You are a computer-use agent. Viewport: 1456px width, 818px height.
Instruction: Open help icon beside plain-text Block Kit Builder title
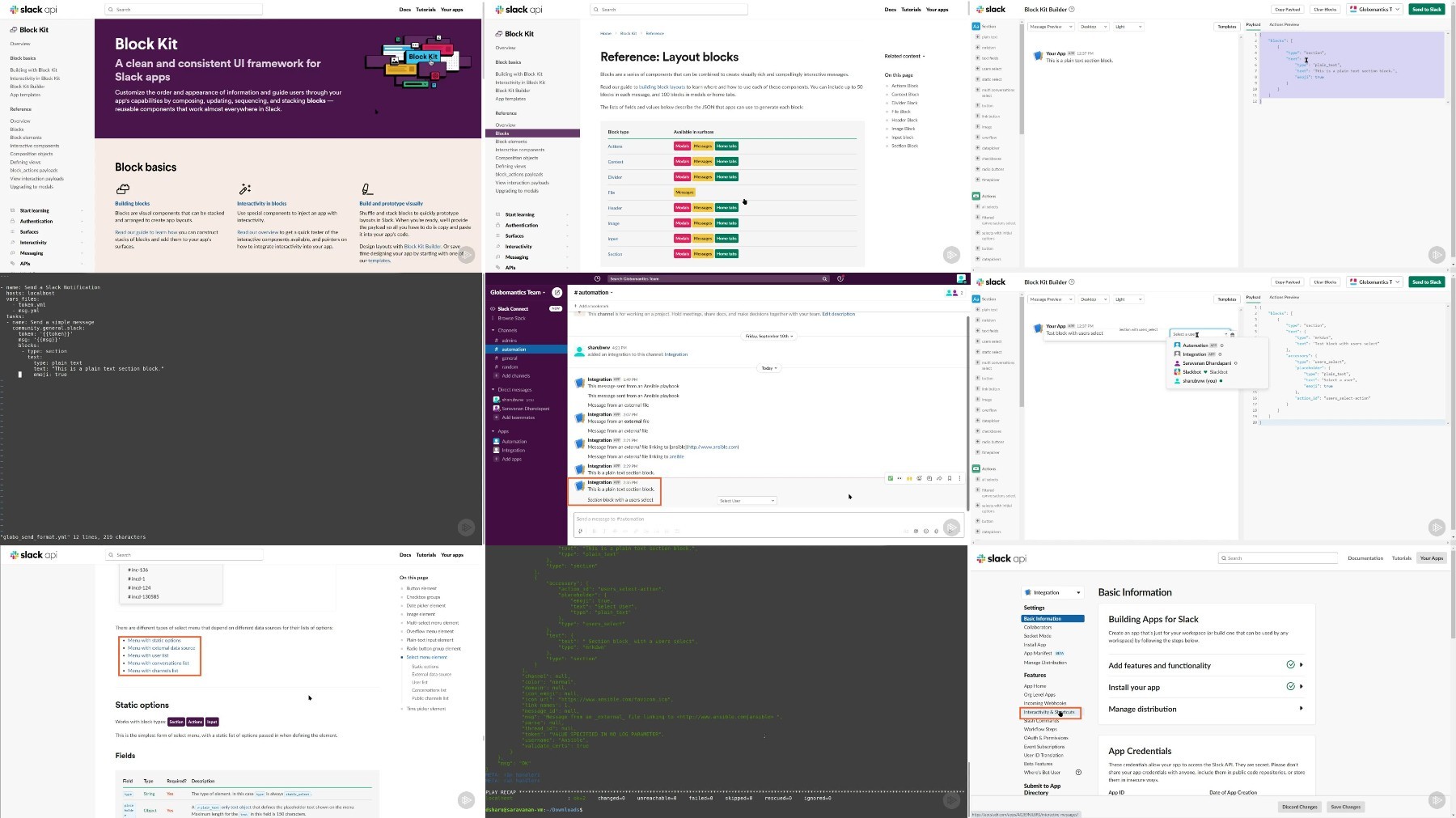point(1072,10)
